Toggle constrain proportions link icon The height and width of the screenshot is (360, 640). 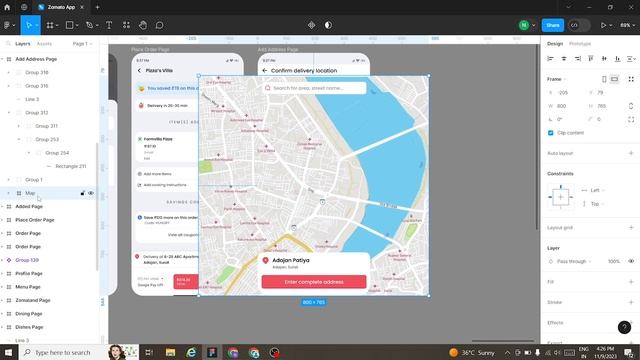pos(631,106)
